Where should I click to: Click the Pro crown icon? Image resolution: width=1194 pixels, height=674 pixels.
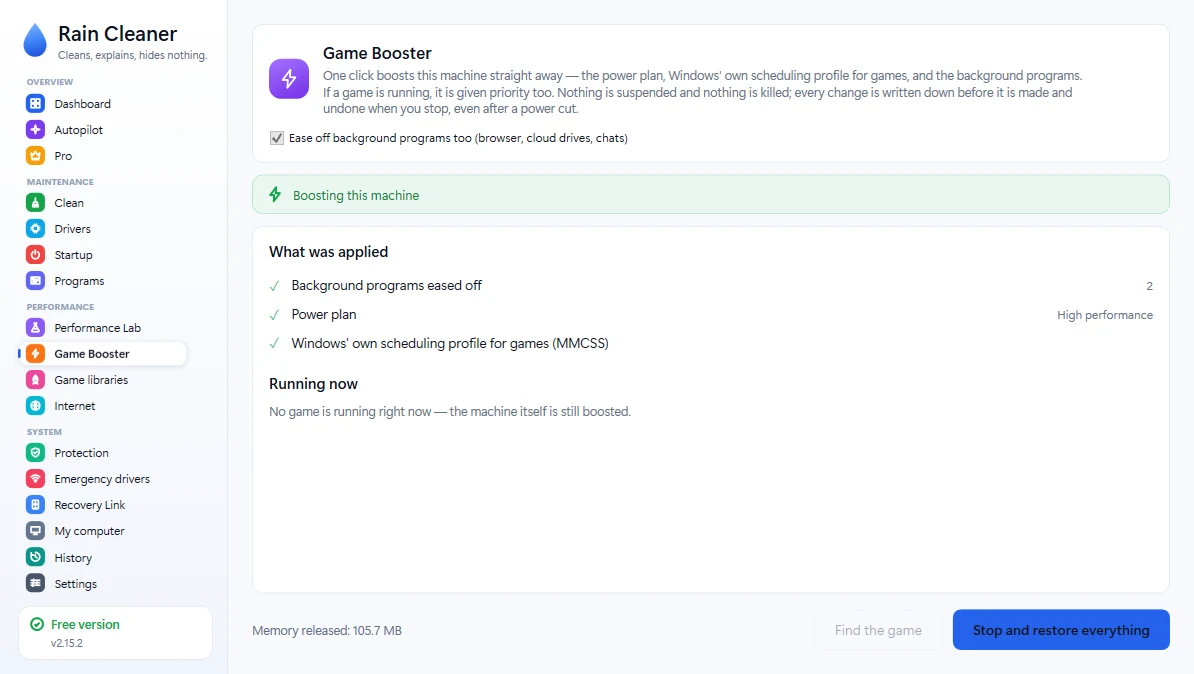coord(35,155)
